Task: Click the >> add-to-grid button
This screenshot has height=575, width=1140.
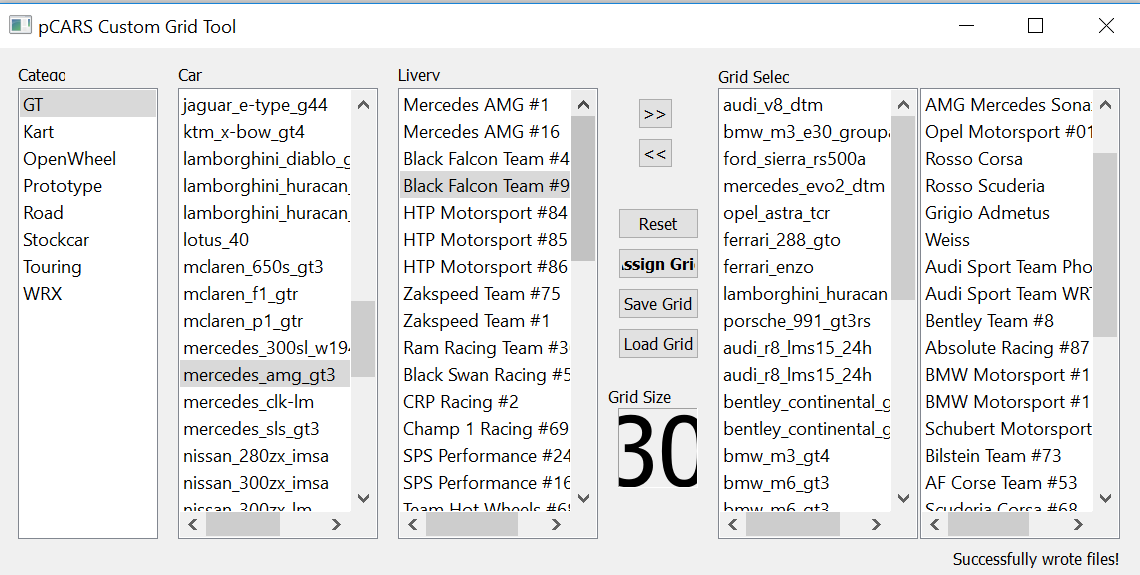Action: [655, 114]
